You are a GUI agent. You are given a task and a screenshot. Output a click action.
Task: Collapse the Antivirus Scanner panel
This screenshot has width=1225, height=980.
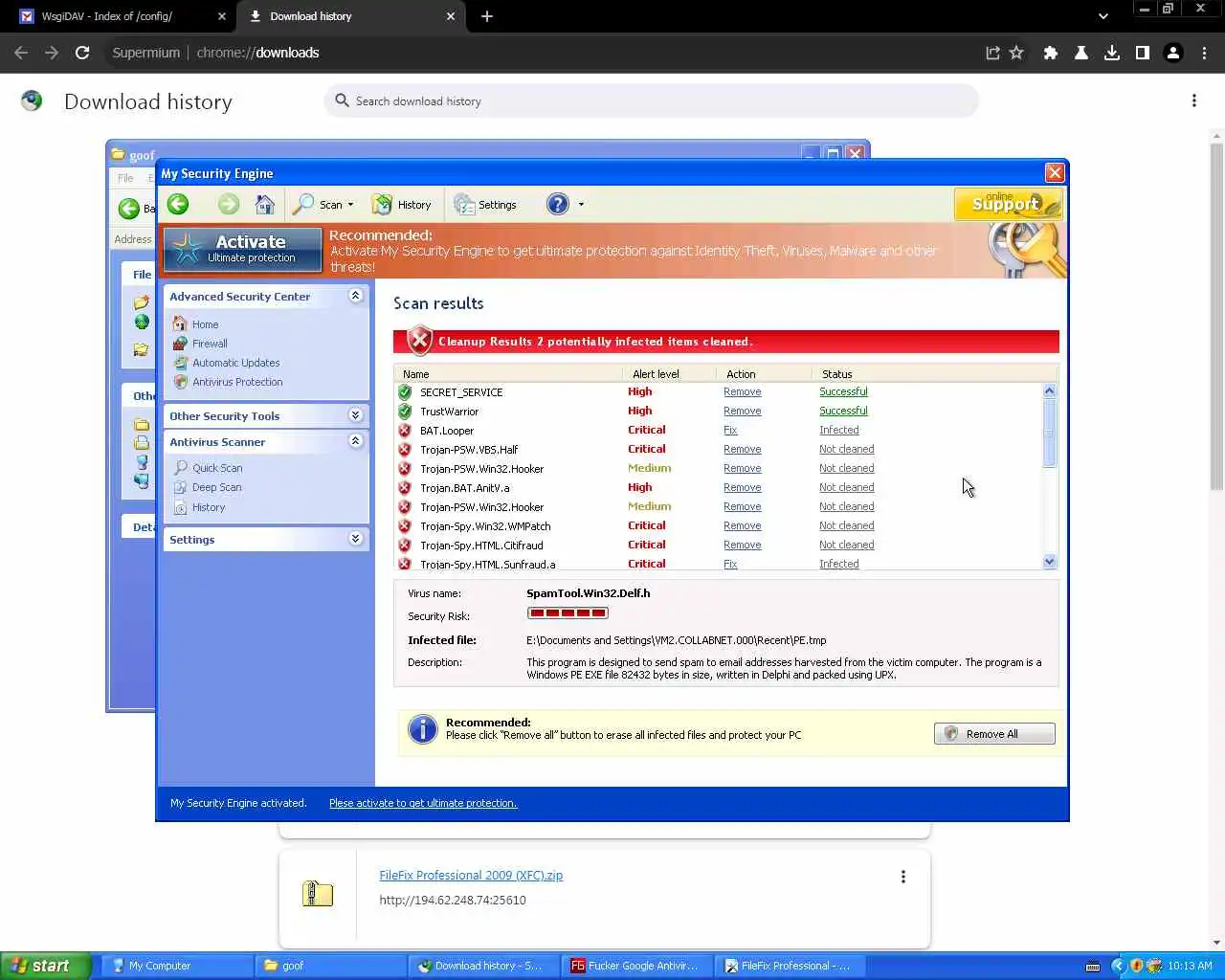[355, 441]
